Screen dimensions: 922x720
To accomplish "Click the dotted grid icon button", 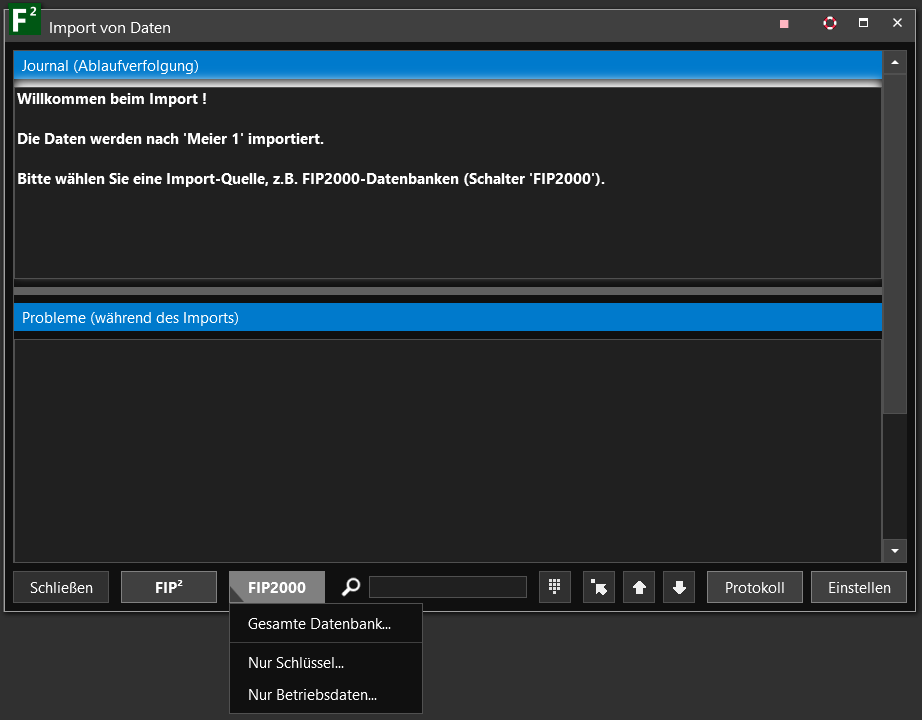I will pos(554,587).
